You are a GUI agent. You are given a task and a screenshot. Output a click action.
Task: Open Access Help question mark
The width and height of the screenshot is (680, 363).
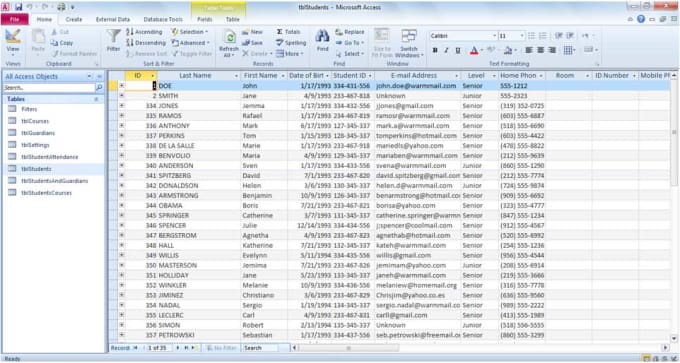tap(641, 19)
